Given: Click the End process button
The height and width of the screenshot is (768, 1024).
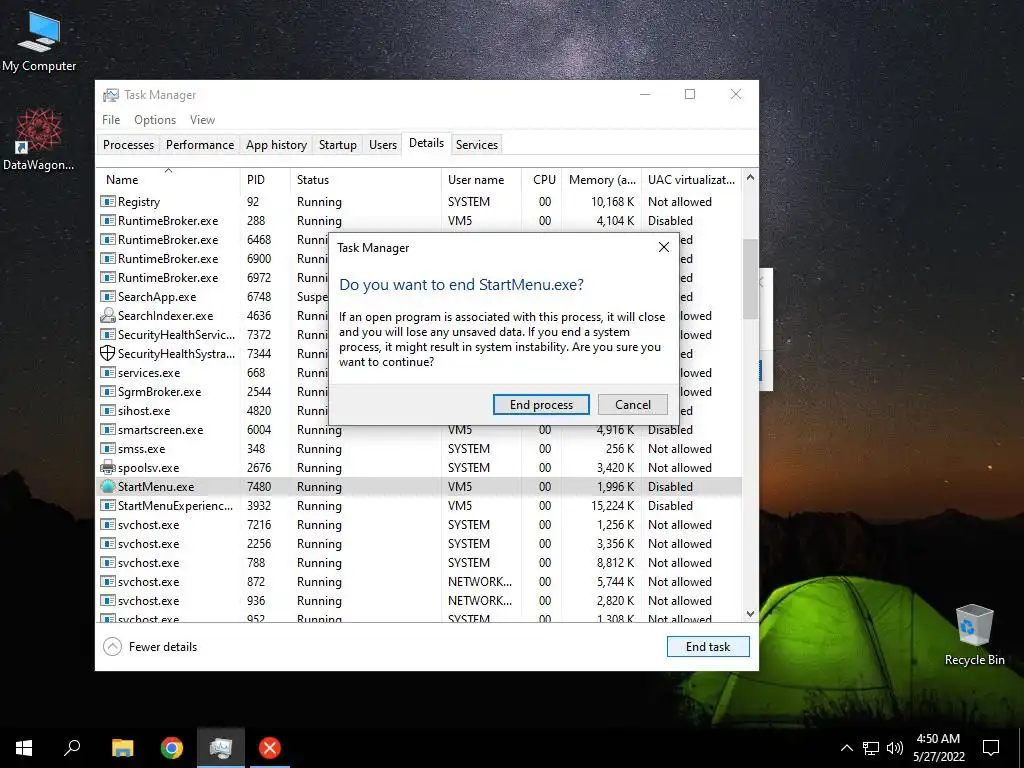Looking at the screenshot, I should tap(541, 404).
